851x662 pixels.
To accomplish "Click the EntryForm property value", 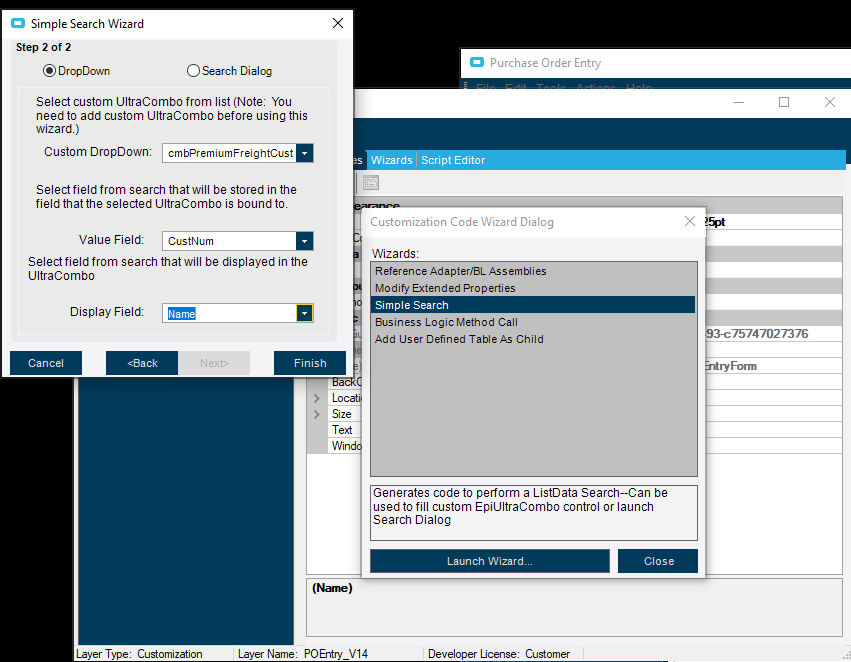I will click(x=729, y=366).
